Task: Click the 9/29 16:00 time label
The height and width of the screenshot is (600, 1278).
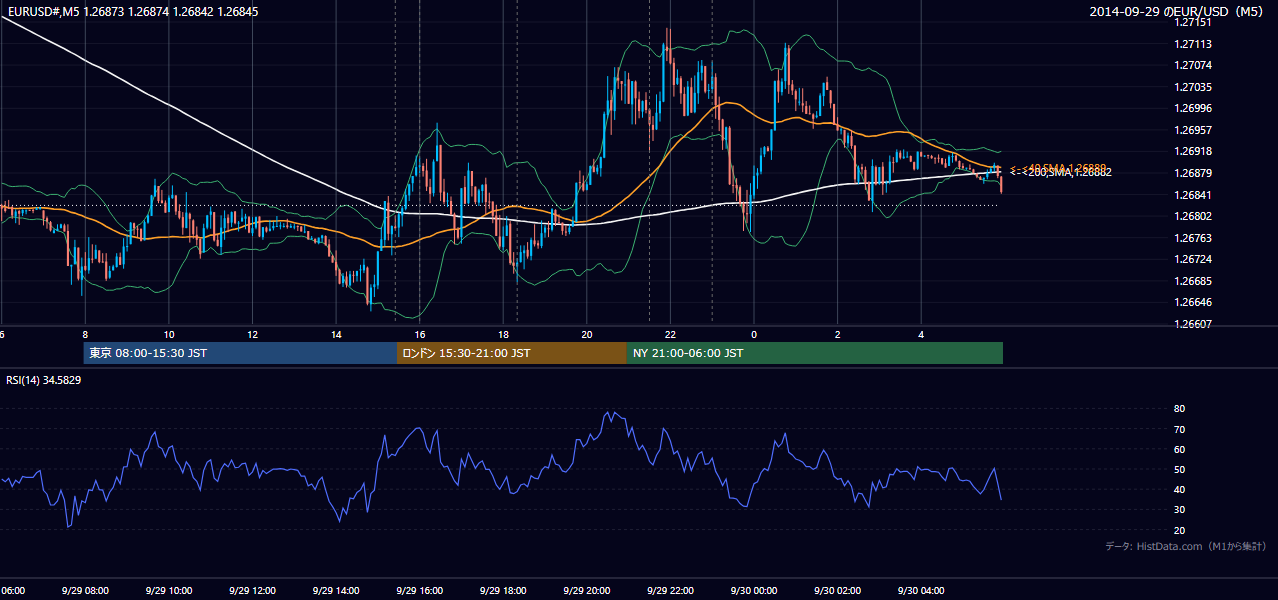Action: tap(419, 591)
